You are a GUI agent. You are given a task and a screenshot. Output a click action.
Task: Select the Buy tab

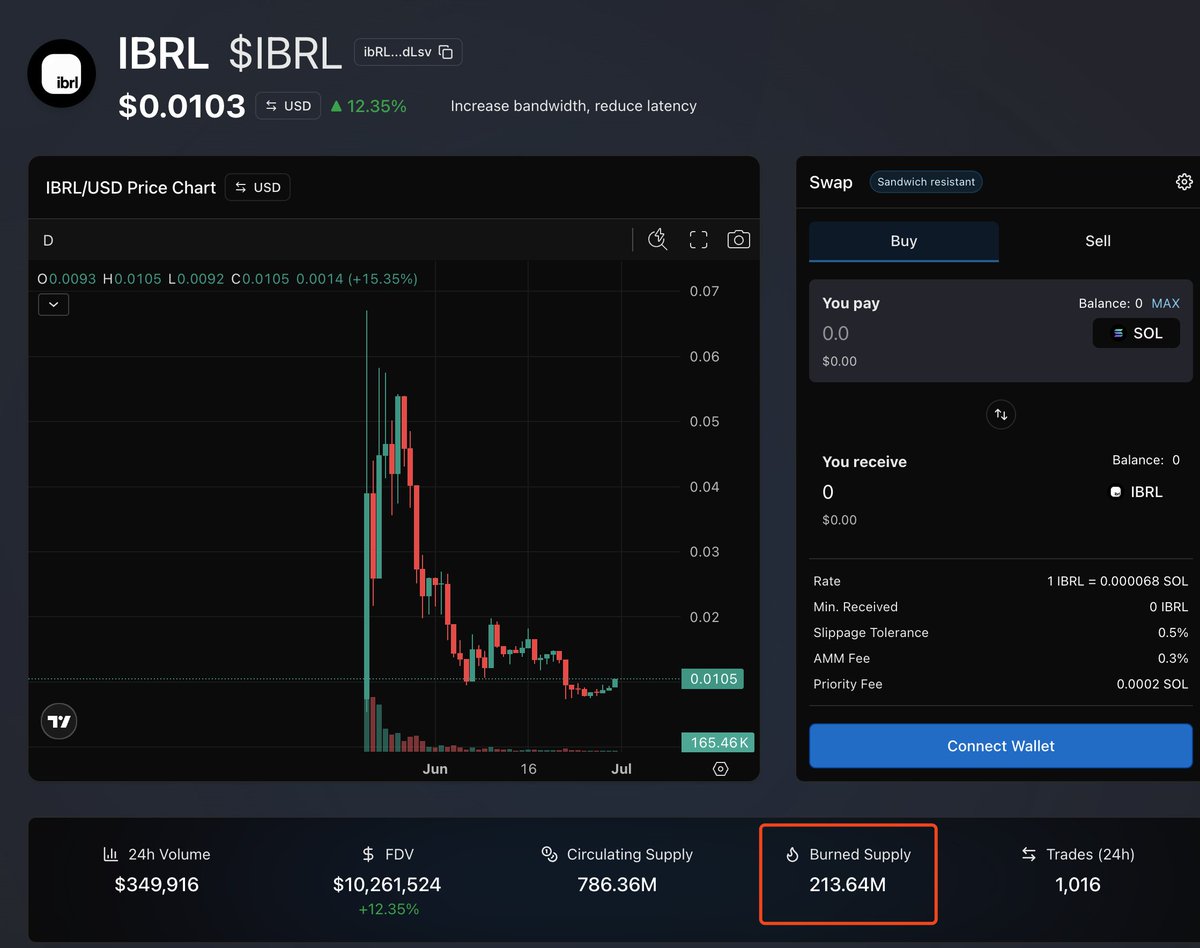904,241
